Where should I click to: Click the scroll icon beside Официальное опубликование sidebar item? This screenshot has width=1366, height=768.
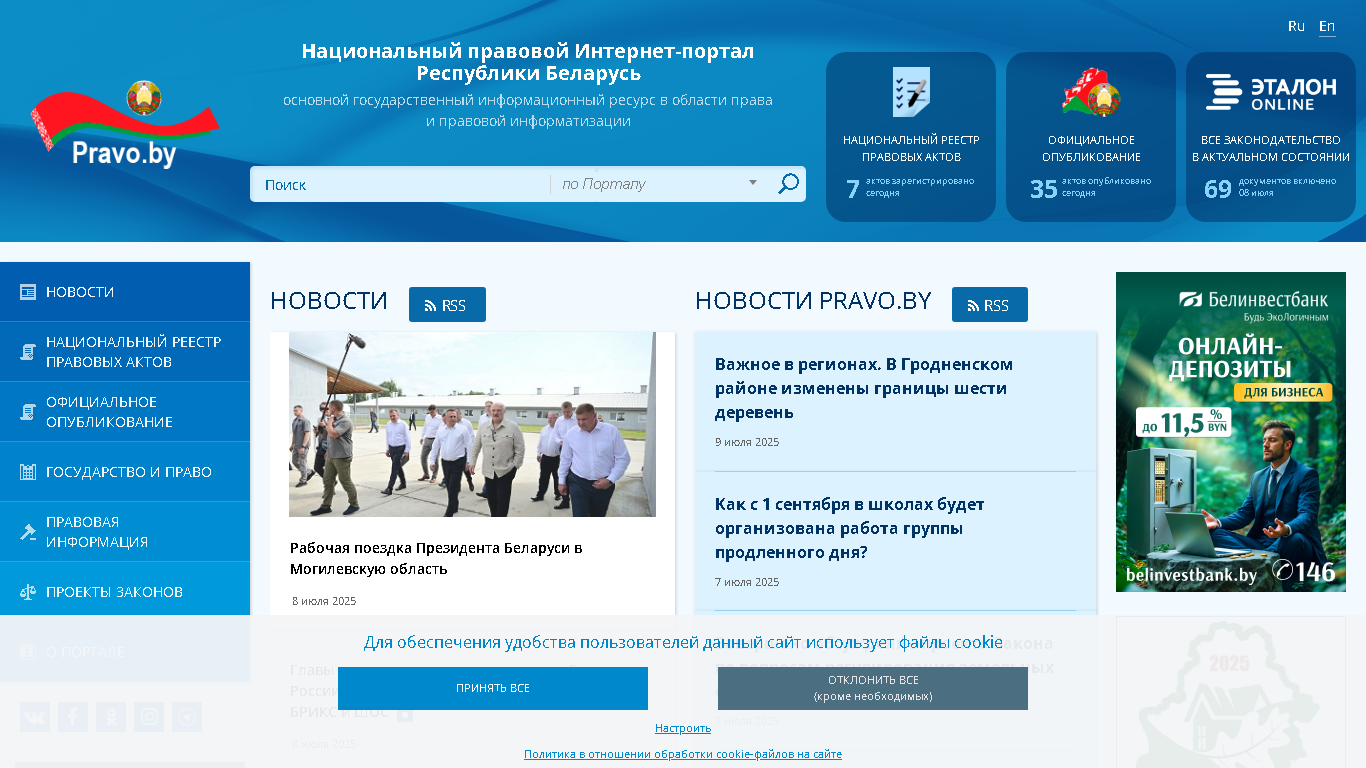coord(28,412)
